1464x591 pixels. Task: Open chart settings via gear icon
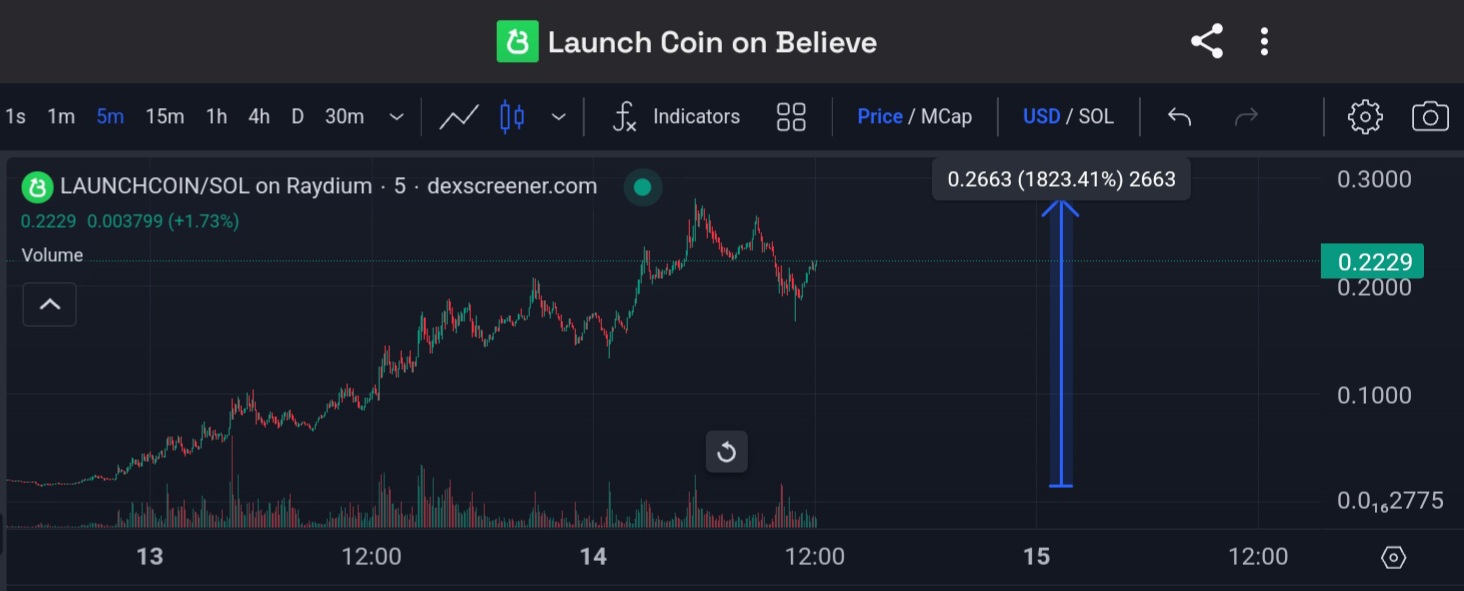click(x=1365, y=116)
